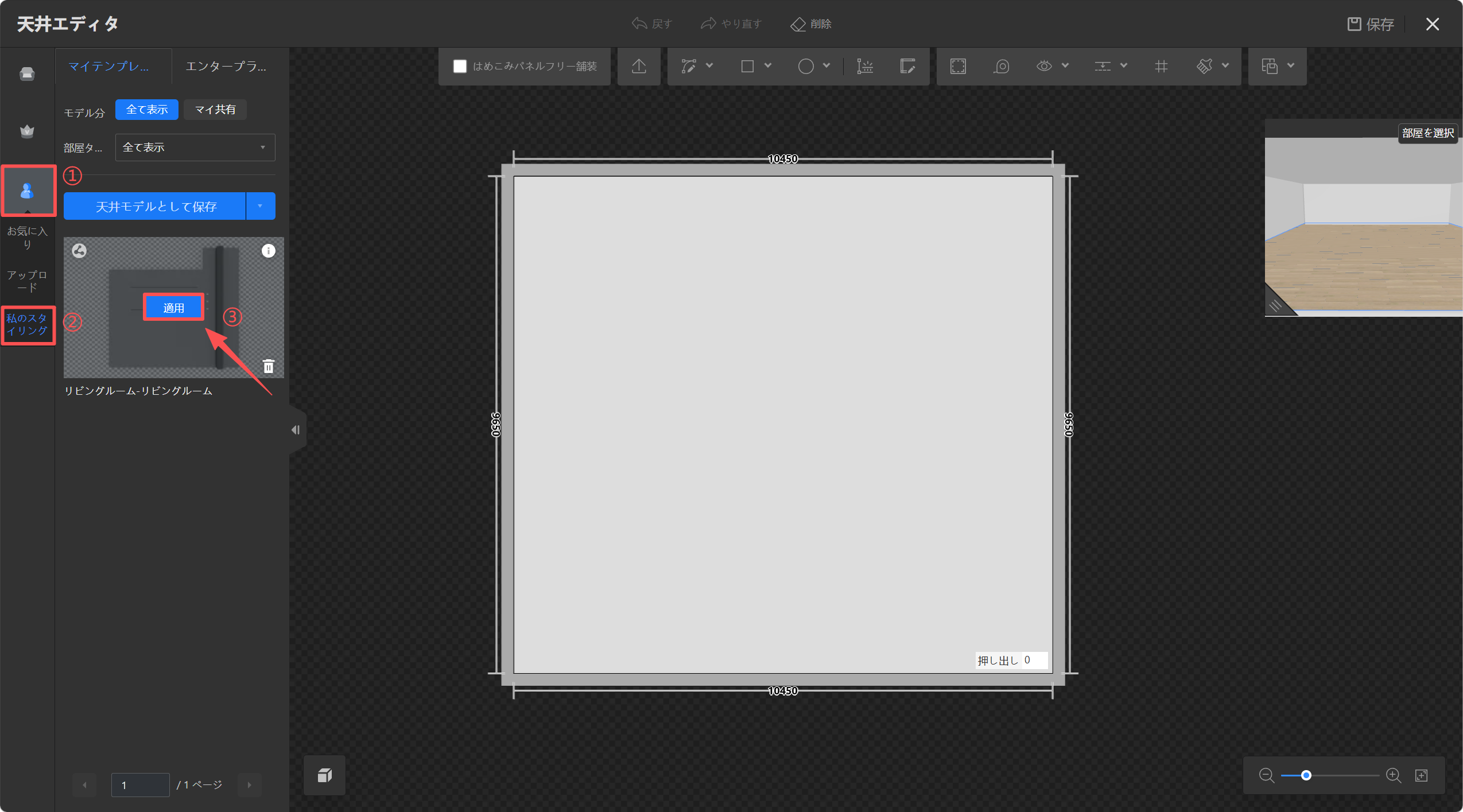This screenshot has height=812, width=1463.
Task: Delete the リビングルーム template via trash icon
Action: point(269,366)
